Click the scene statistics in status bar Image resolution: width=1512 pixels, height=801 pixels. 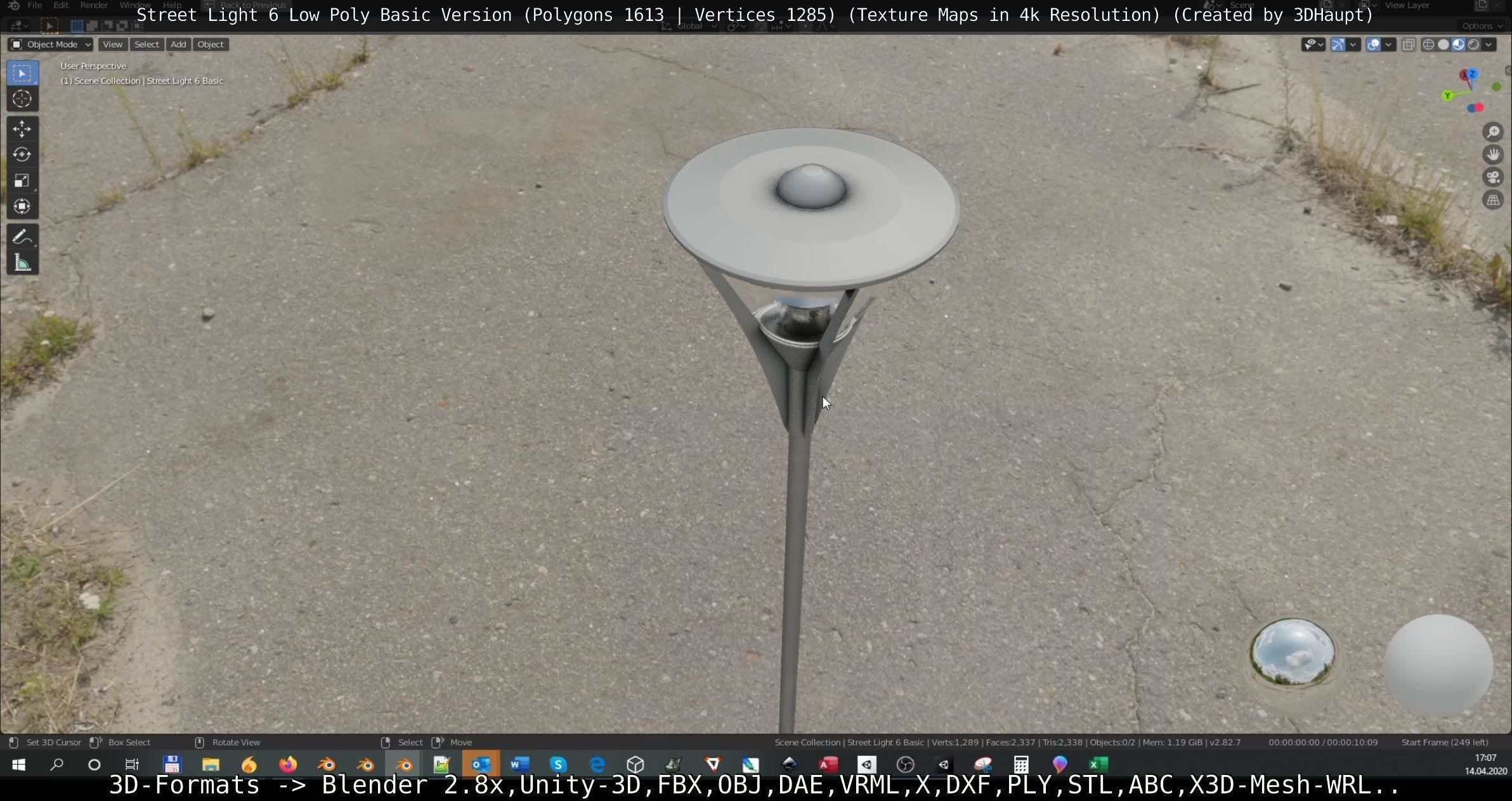pos(1007,742)
